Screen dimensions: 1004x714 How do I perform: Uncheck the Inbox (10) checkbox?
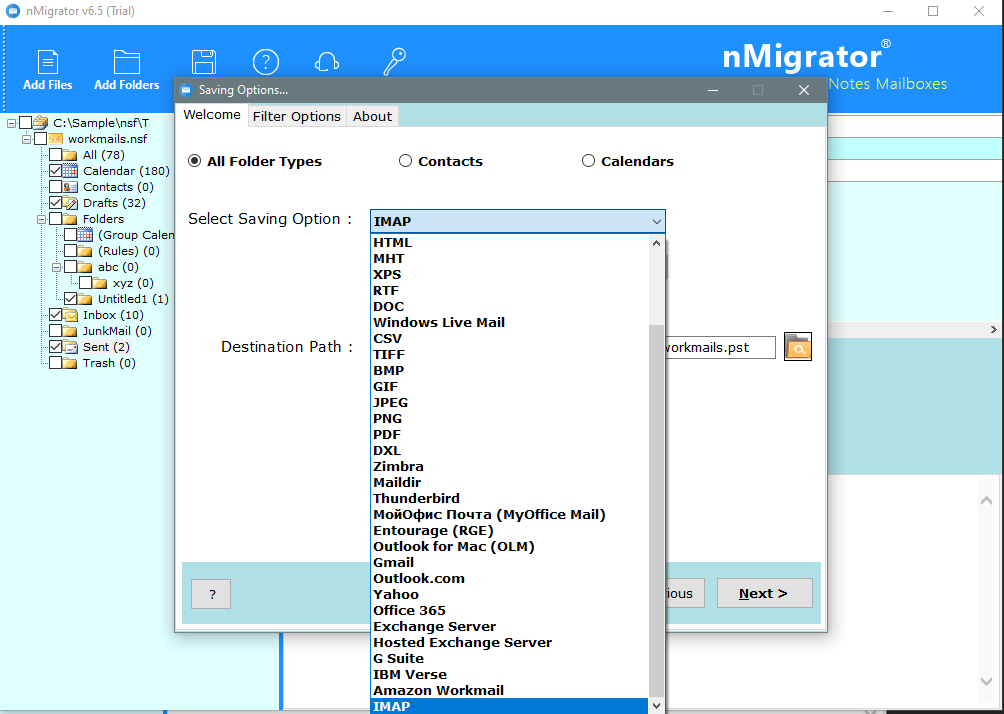(55, 315)
